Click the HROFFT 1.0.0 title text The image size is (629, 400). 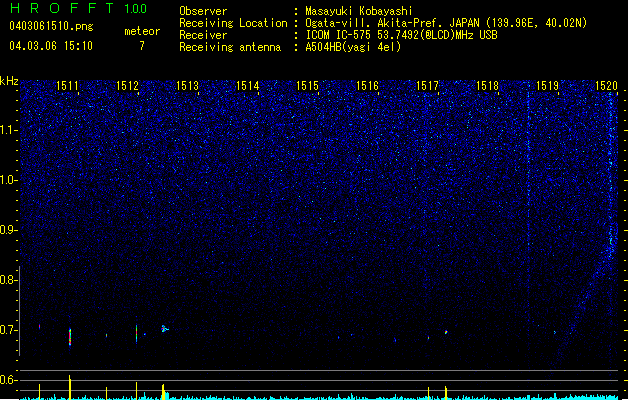tap(79, 8)
